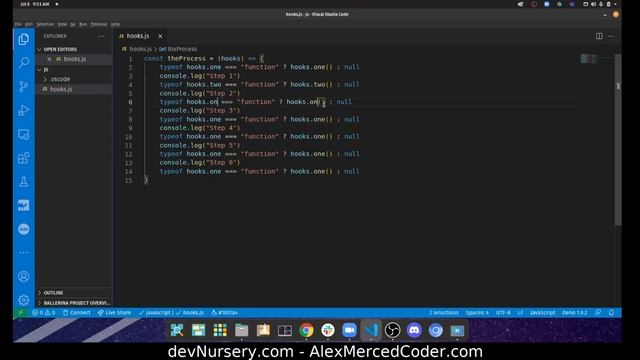Screen dimensions: 640x360
Task: Change end of line sequence LF
Action: [x=520, y=313]
